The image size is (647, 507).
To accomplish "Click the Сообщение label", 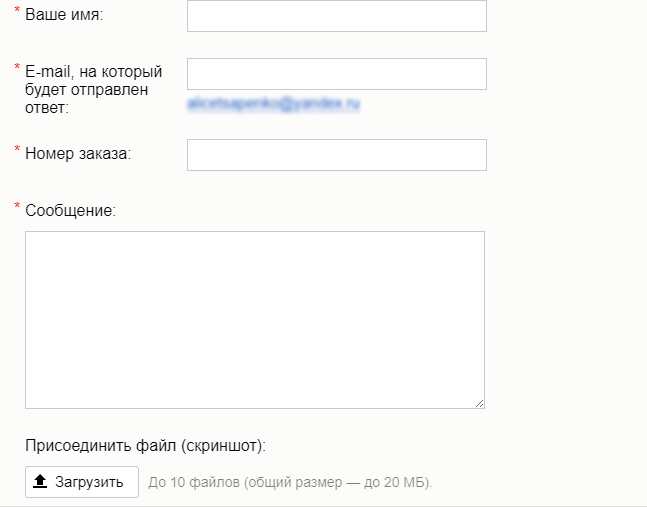I will coord(71,210).
